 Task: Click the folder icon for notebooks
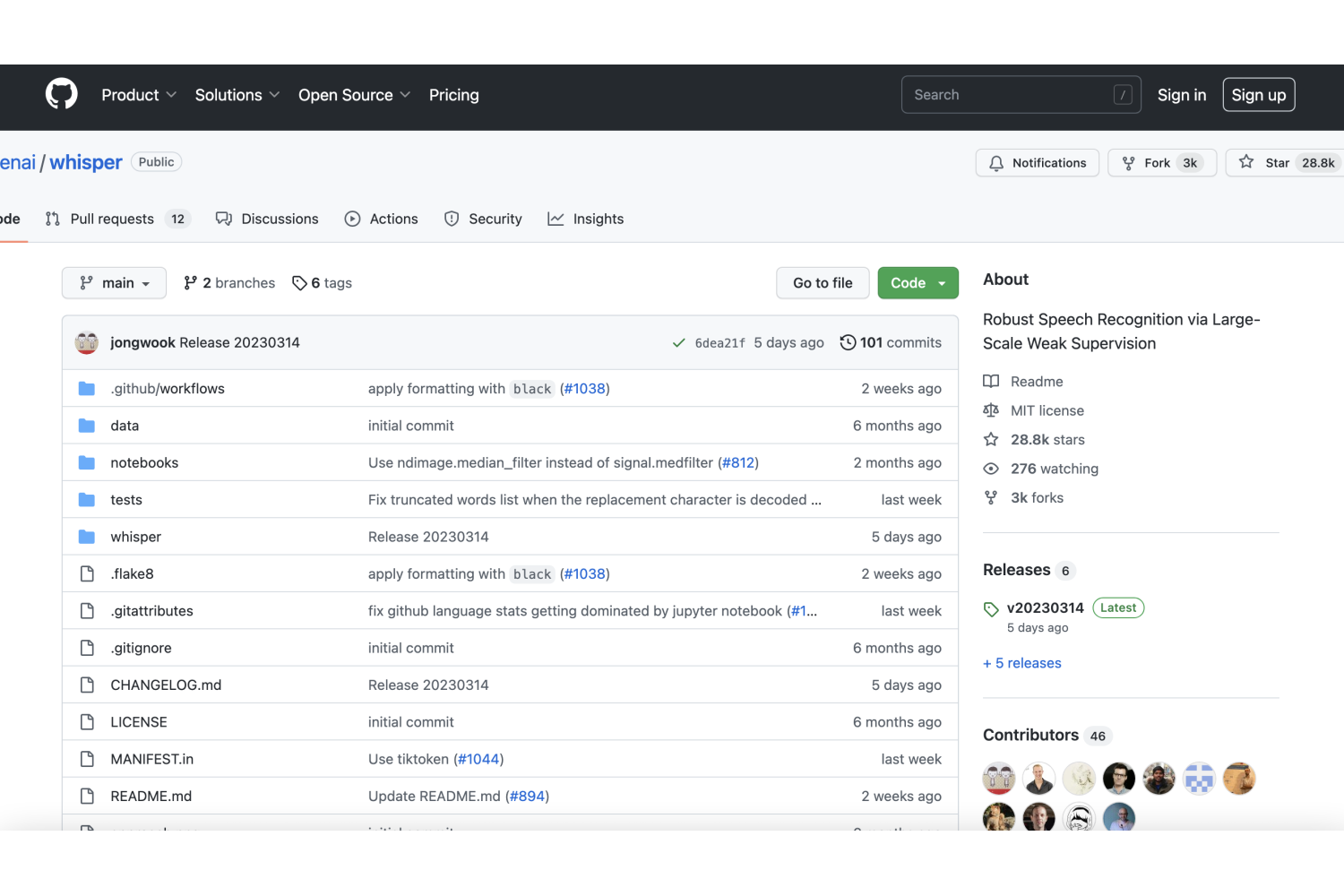click(x=87, y=462)
